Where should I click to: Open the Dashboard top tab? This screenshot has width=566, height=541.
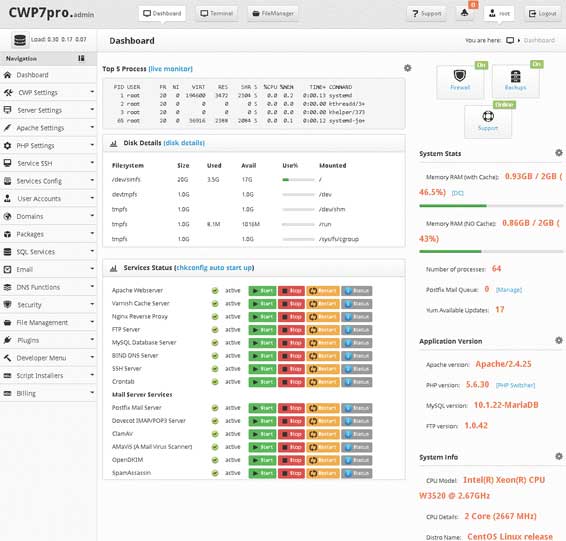coord(162,13)
